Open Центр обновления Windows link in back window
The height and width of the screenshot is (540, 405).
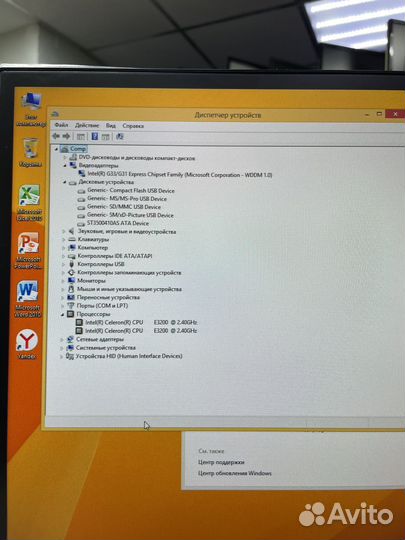tap(235, 473)
